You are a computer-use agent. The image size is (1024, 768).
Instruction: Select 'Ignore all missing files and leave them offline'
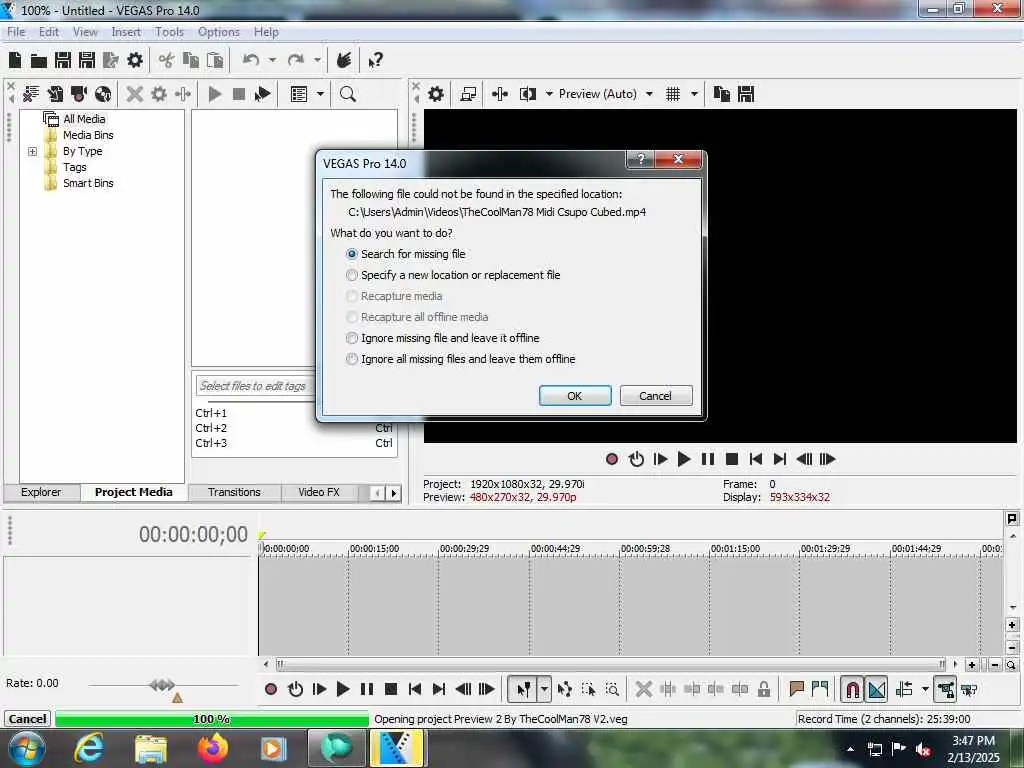click(x=460, y=359)
